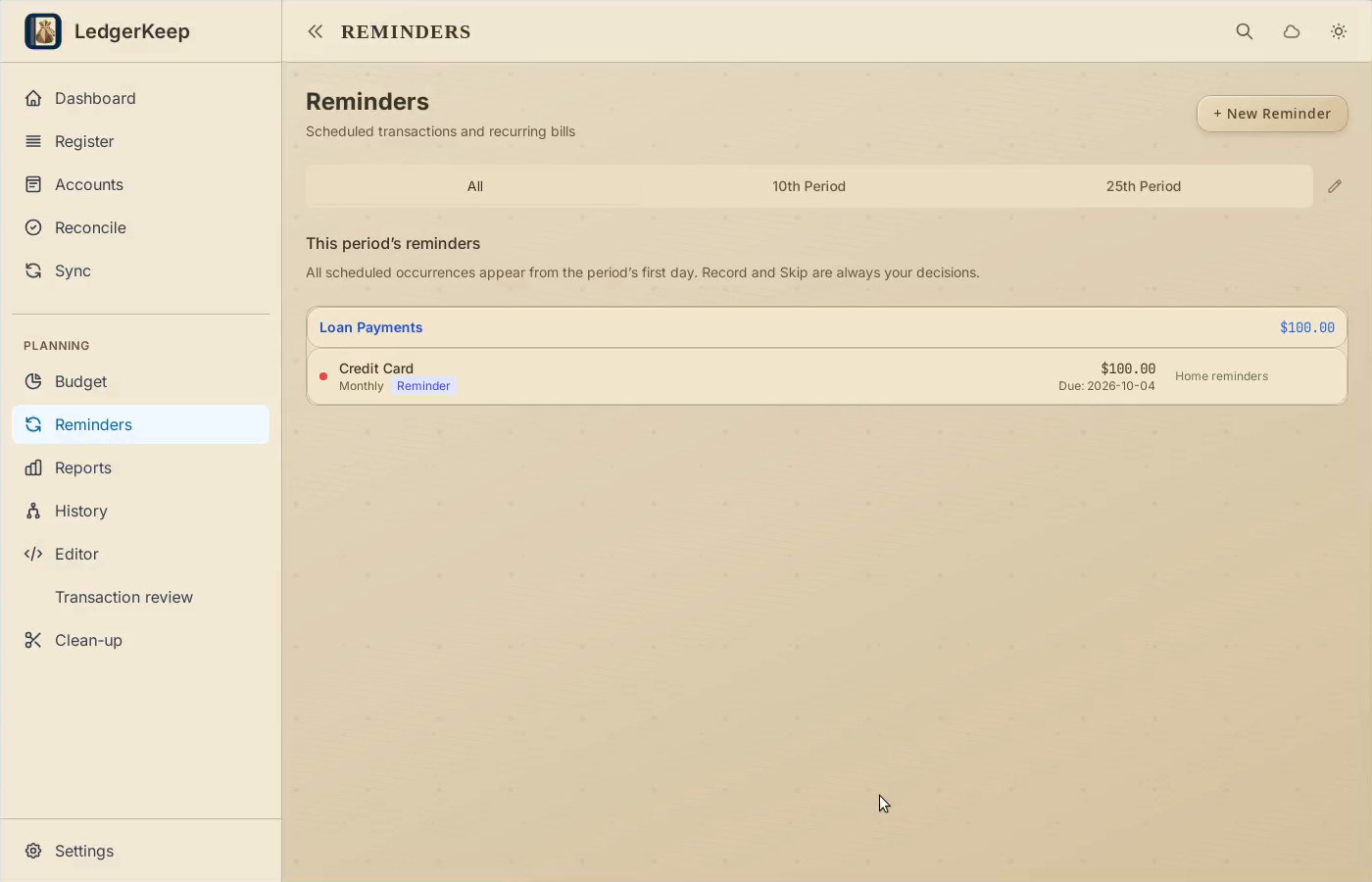Viewport: 1372px width, 882px height.
Task: Click the red status dot for Credit Card
Action: (323, 376)
